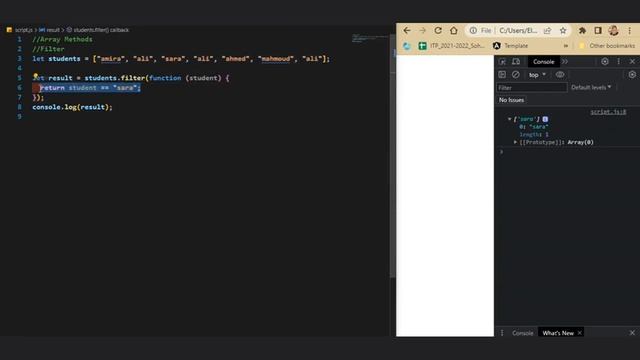Click the array info badge icon
The height and width of the screenshot is (360, 640).
click(545, 119)
